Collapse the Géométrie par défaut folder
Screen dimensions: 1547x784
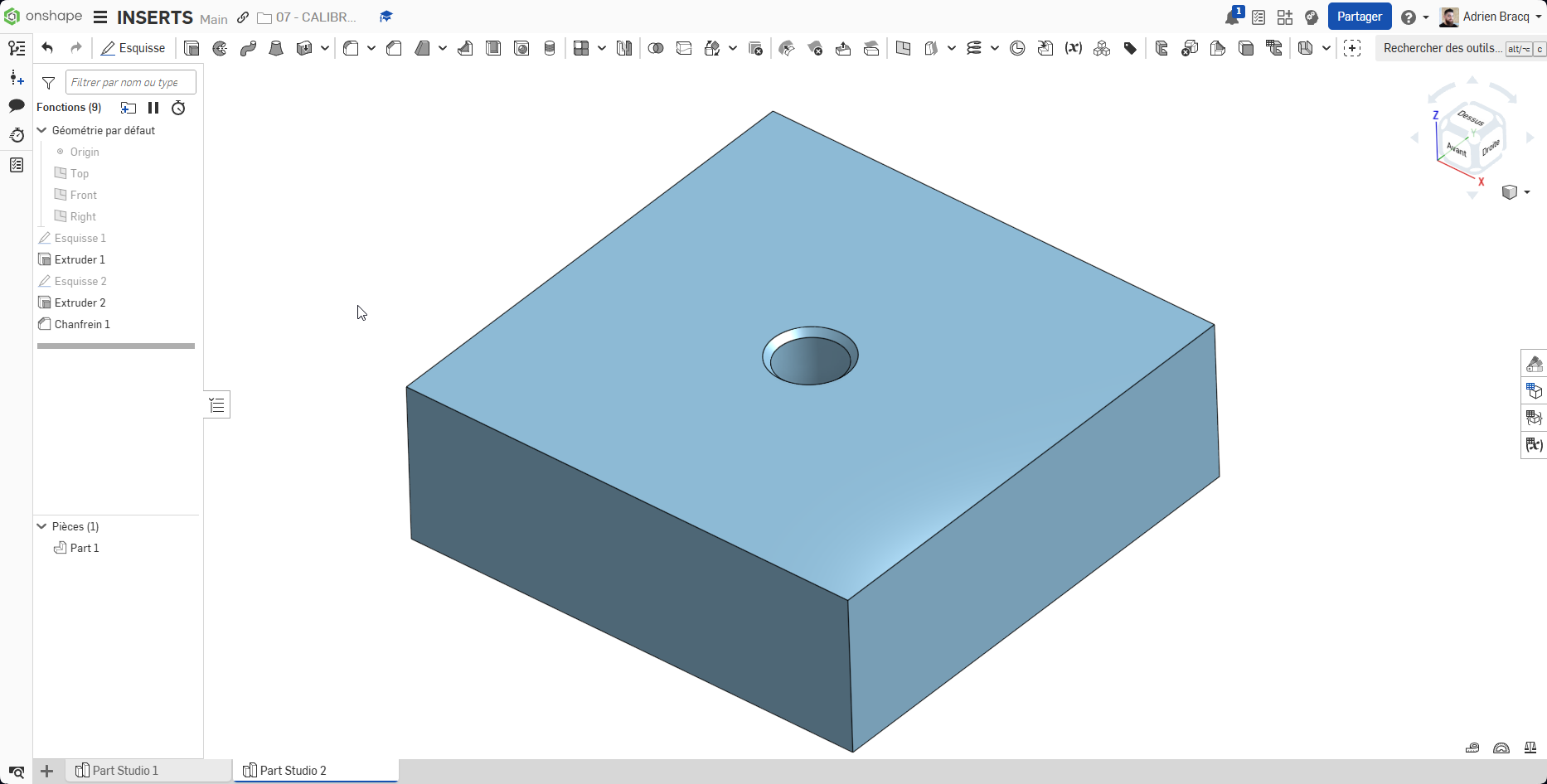41,130
